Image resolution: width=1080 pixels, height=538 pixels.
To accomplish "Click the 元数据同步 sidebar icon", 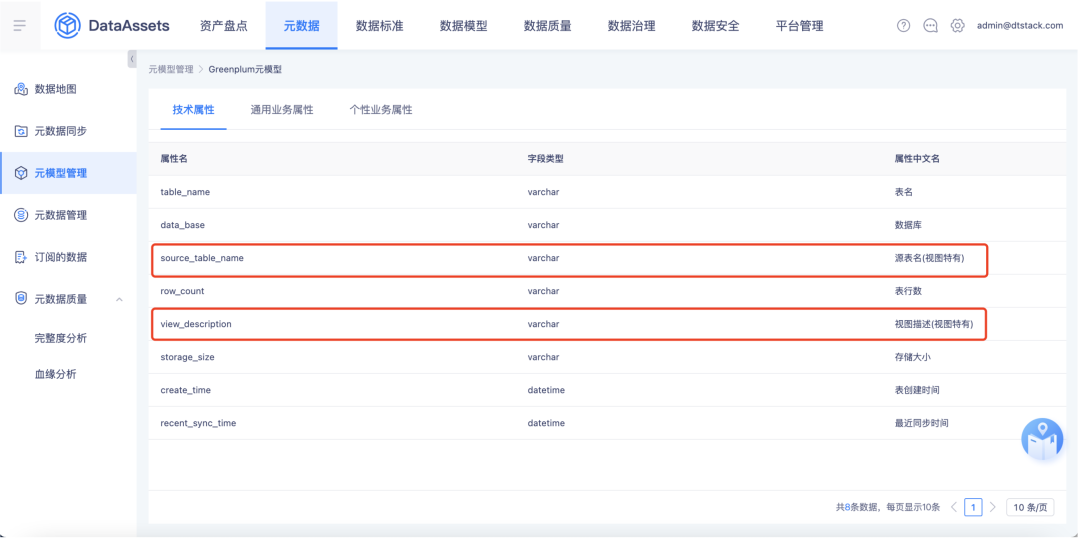I will point(21,131).
